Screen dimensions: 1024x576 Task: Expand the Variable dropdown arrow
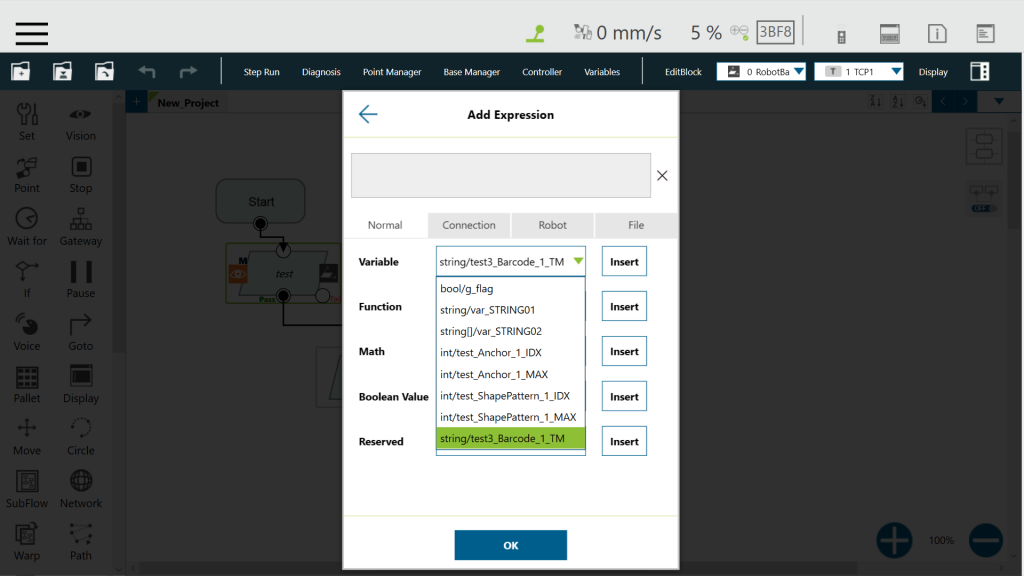pos(578,262)
